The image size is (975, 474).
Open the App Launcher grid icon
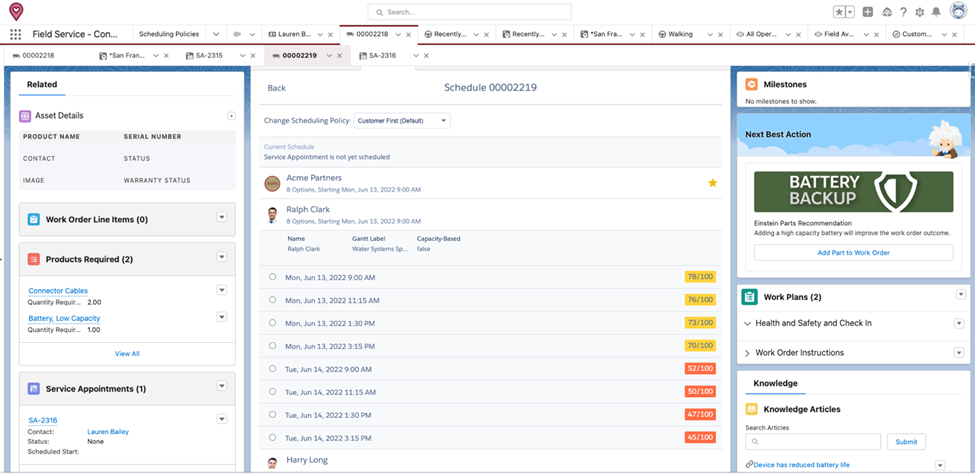[15, 34]
